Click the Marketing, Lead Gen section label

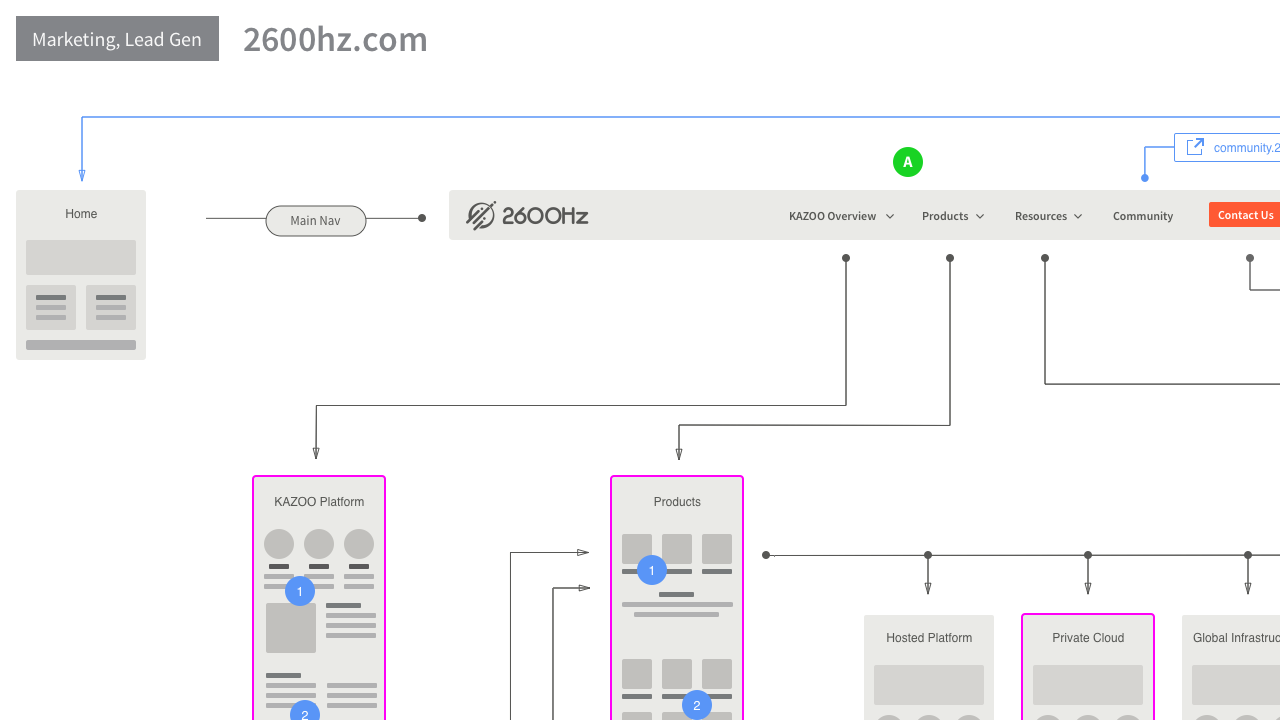click(117, 38)
